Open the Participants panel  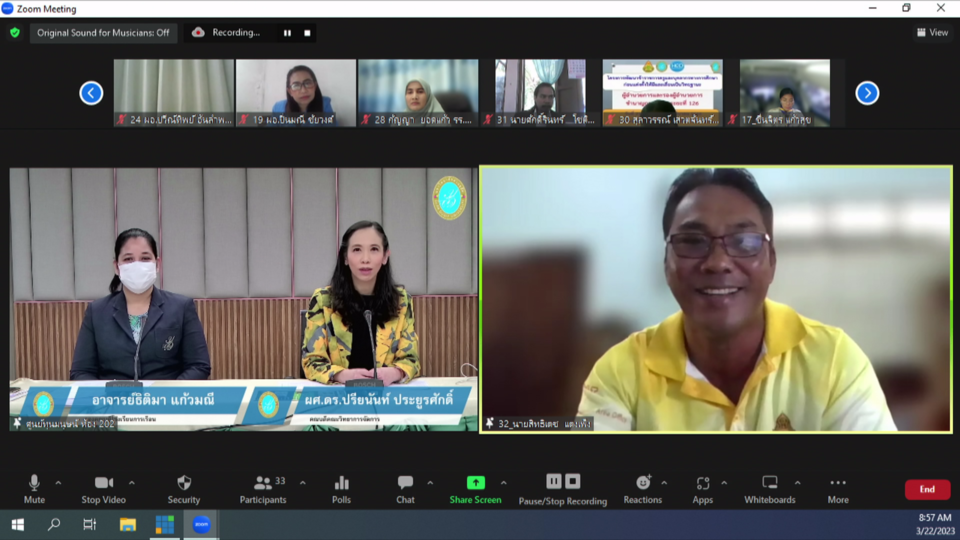263,488
